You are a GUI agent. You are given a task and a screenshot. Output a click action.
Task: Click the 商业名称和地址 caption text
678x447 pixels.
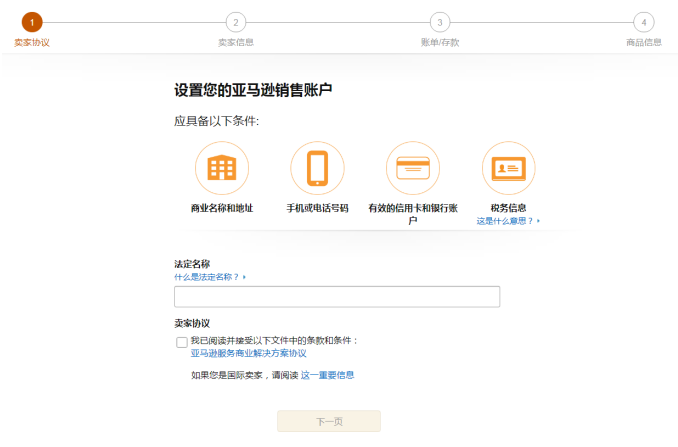(x=222, y=208)
